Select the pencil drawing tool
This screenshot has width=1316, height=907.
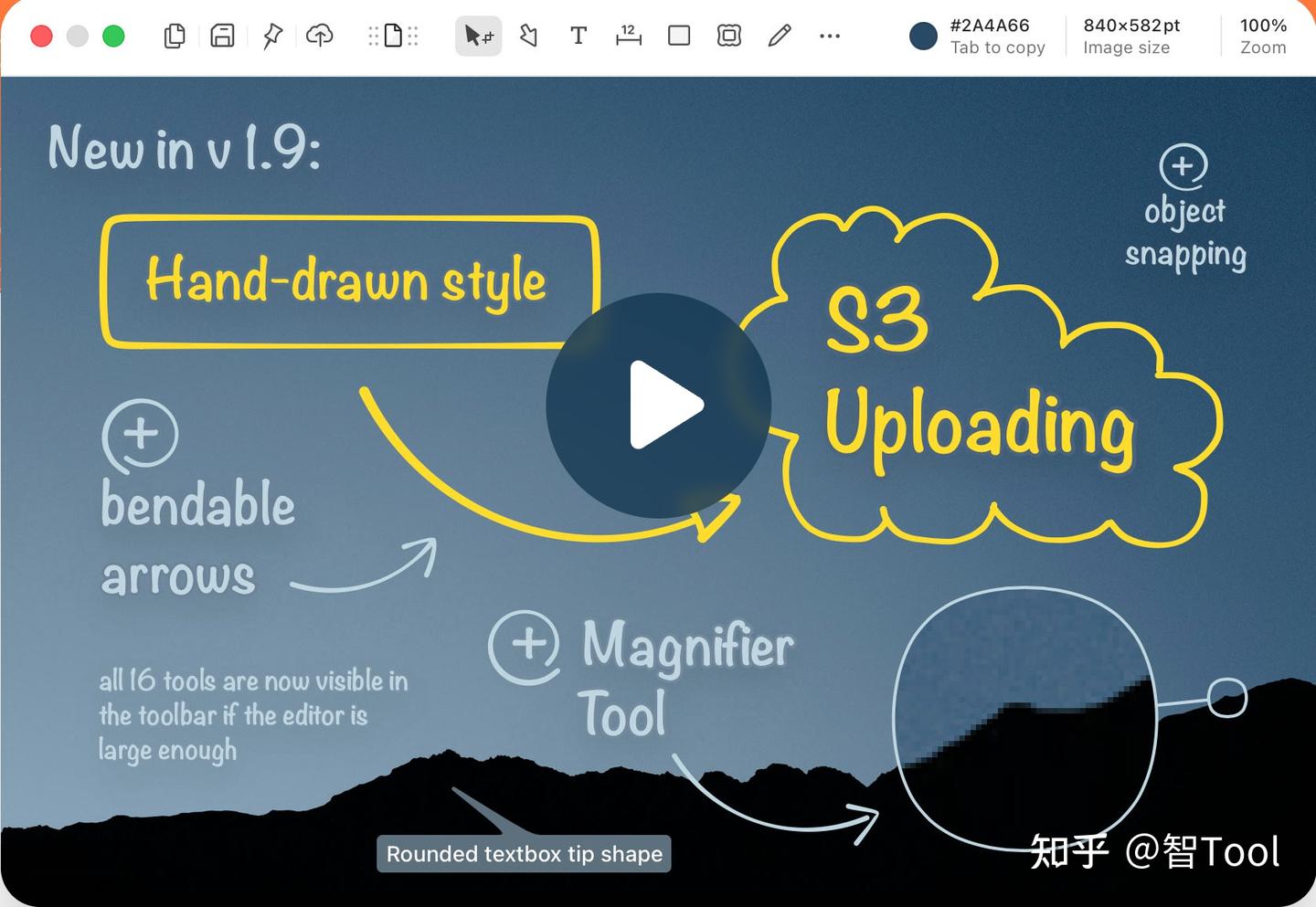(780, 36)
